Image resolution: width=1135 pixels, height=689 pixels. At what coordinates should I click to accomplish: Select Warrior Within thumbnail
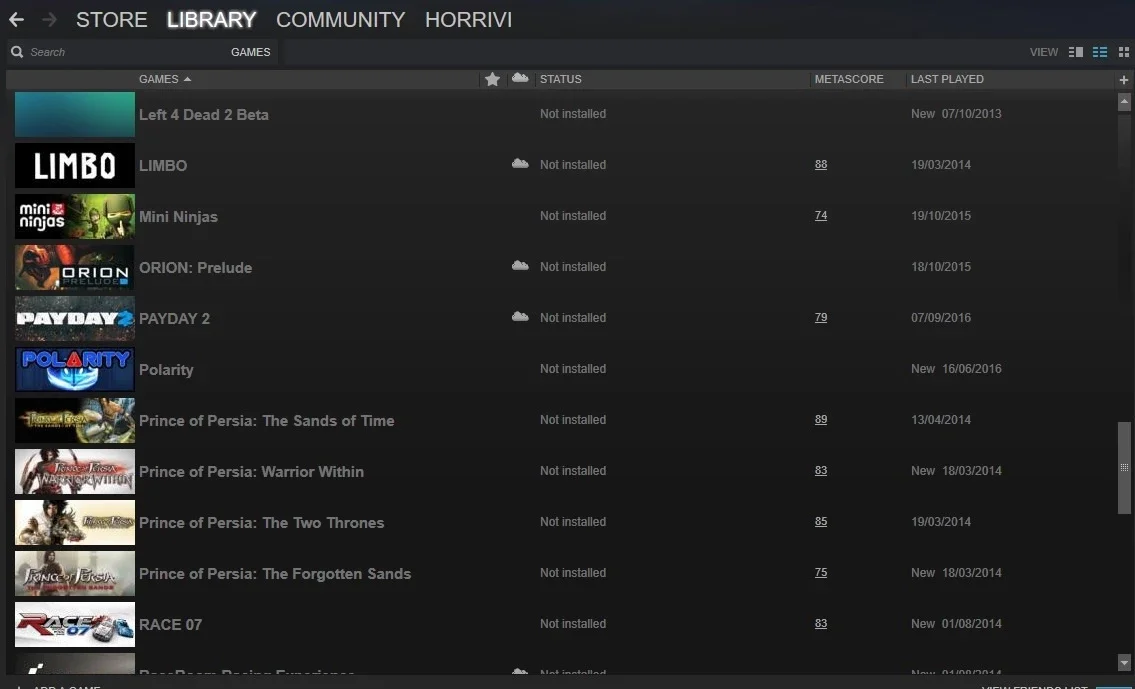pos(75,471)
